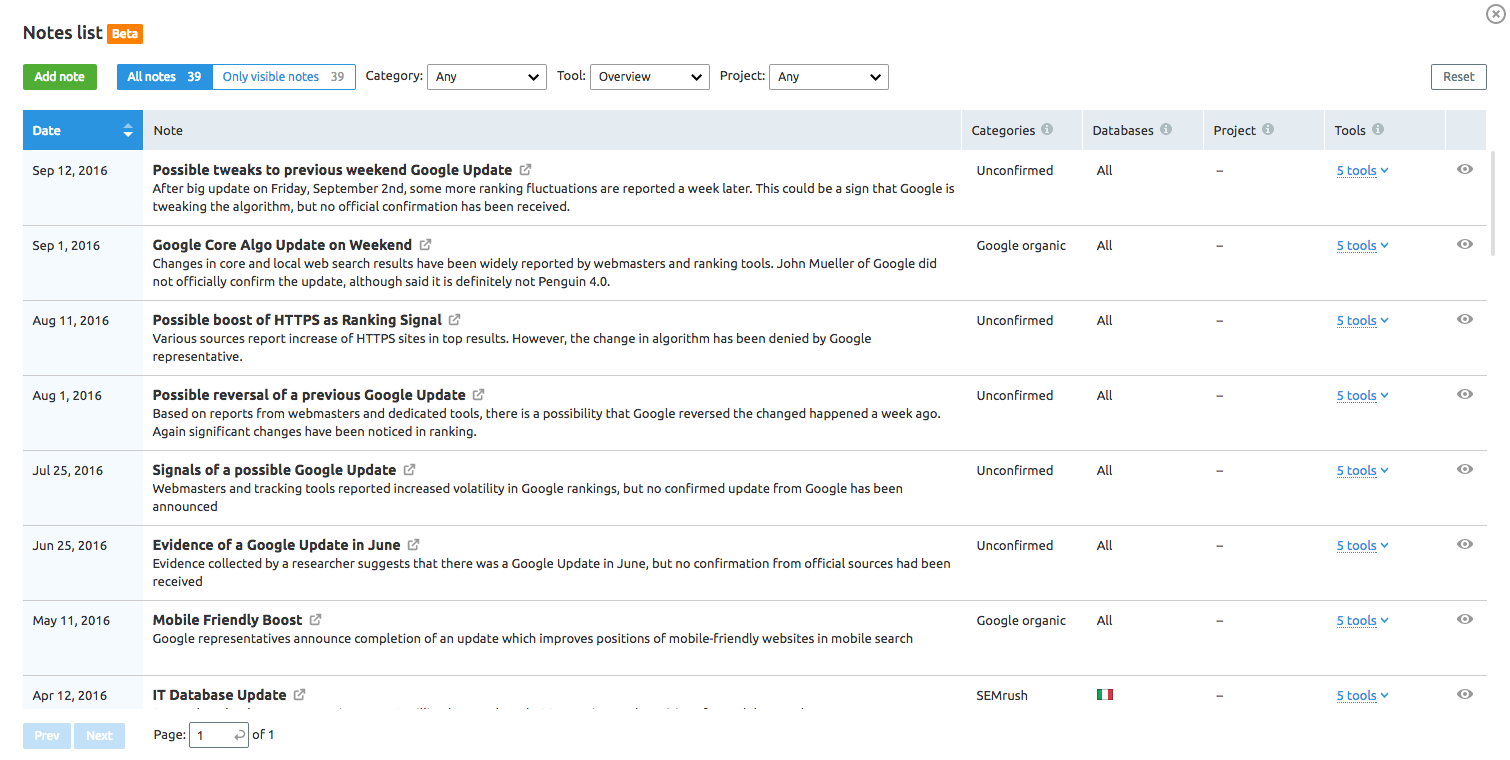Open the Mobile Friendly Boost title
Viewport: 1510px width, 760px height.
(x=227, y=620)
